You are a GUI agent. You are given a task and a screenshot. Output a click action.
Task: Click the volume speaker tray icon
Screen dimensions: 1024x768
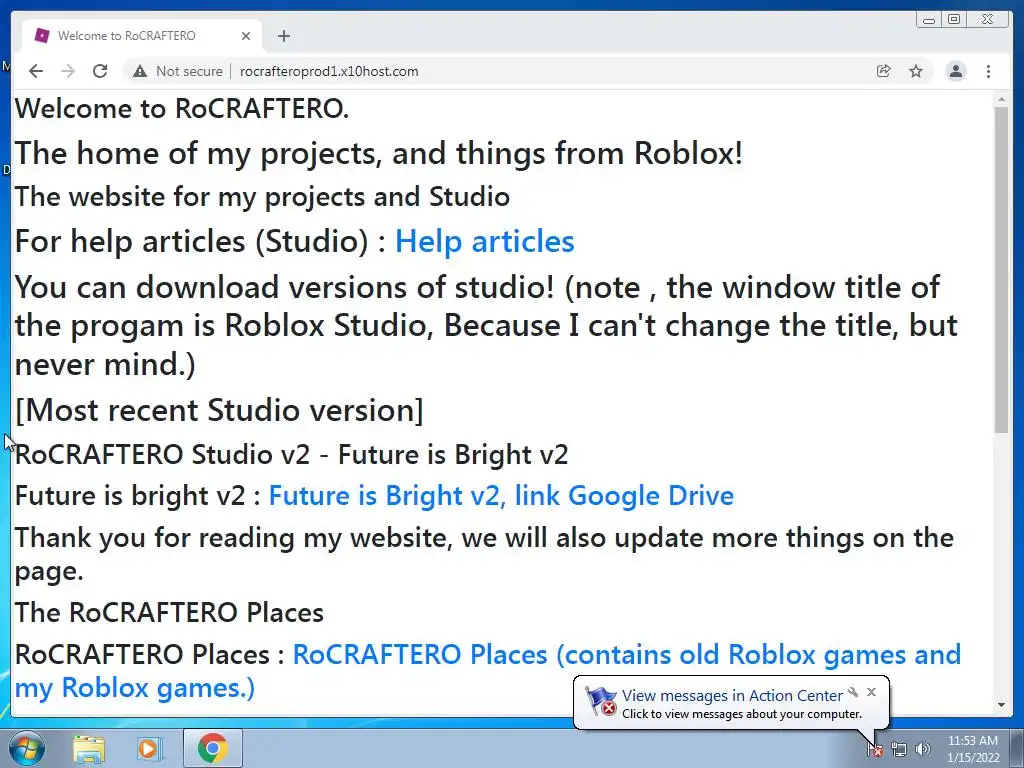tap(922, 749)
